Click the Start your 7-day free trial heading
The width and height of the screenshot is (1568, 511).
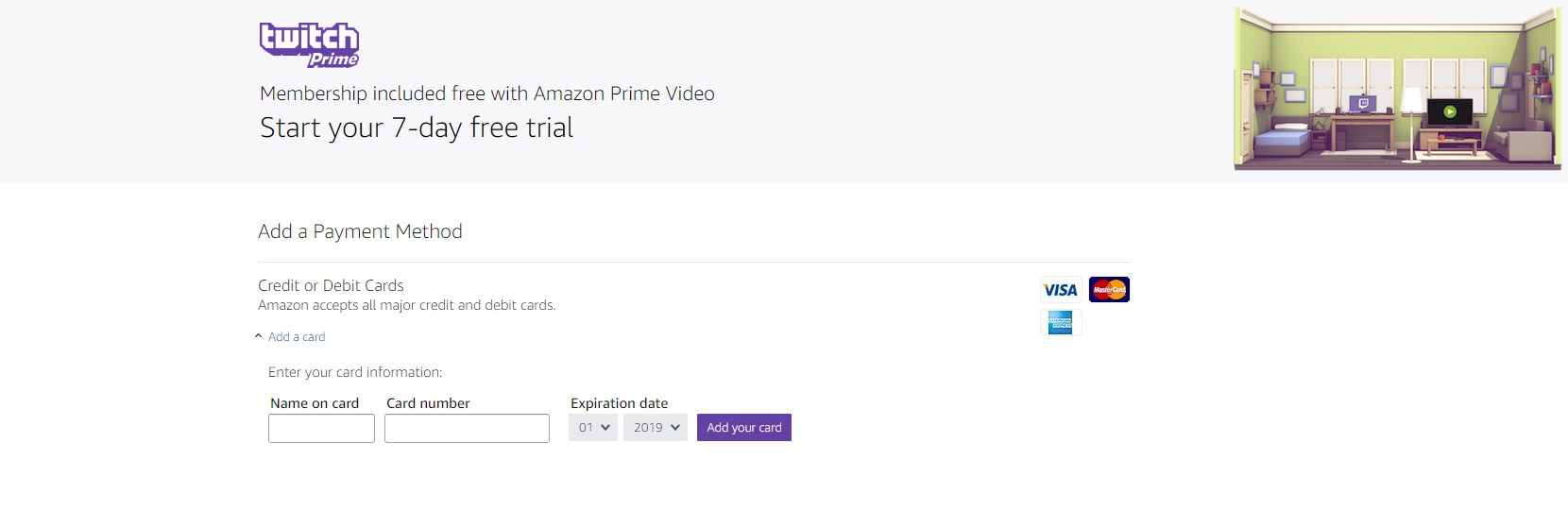417,128
